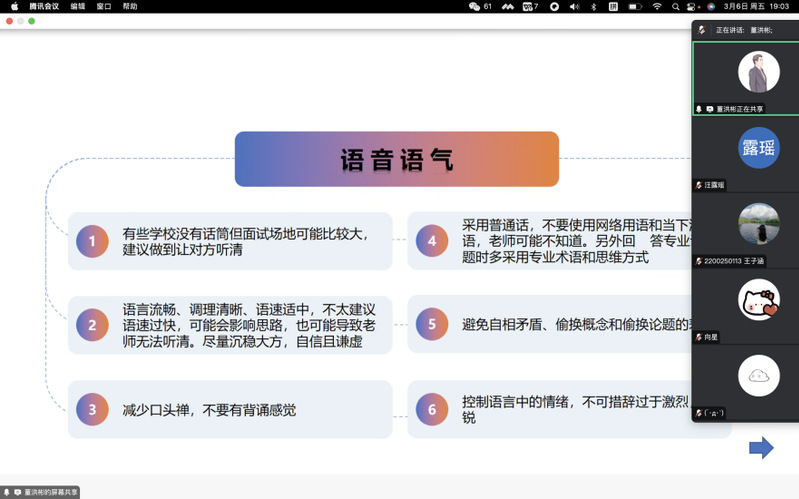Open the Apple menu

tap(14, 6)
